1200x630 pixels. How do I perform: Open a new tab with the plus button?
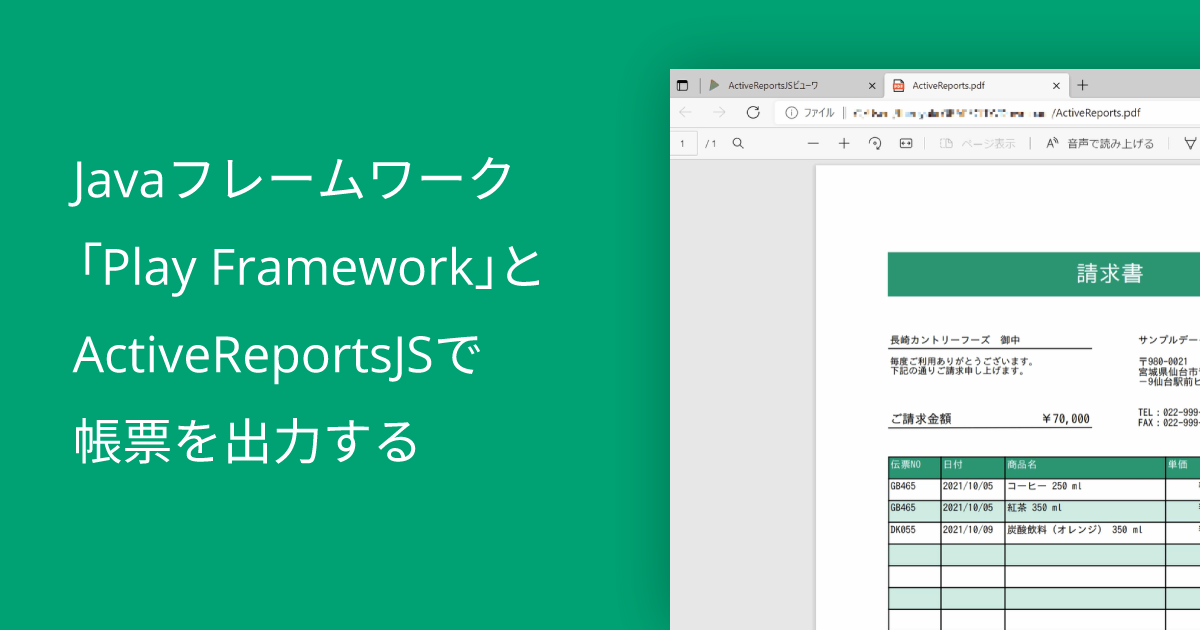tap(1082, 85)
